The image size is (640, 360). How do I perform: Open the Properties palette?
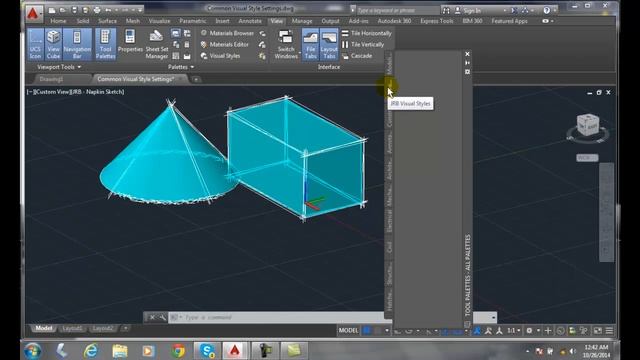130,42
